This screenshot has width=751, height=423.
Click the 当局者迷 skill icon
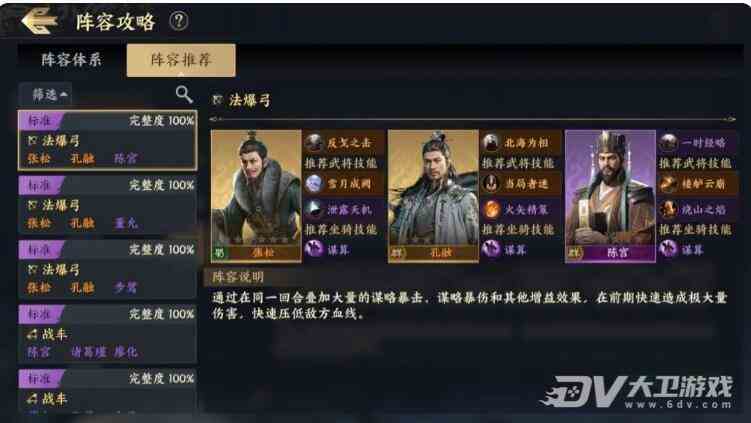coord(491,183)
